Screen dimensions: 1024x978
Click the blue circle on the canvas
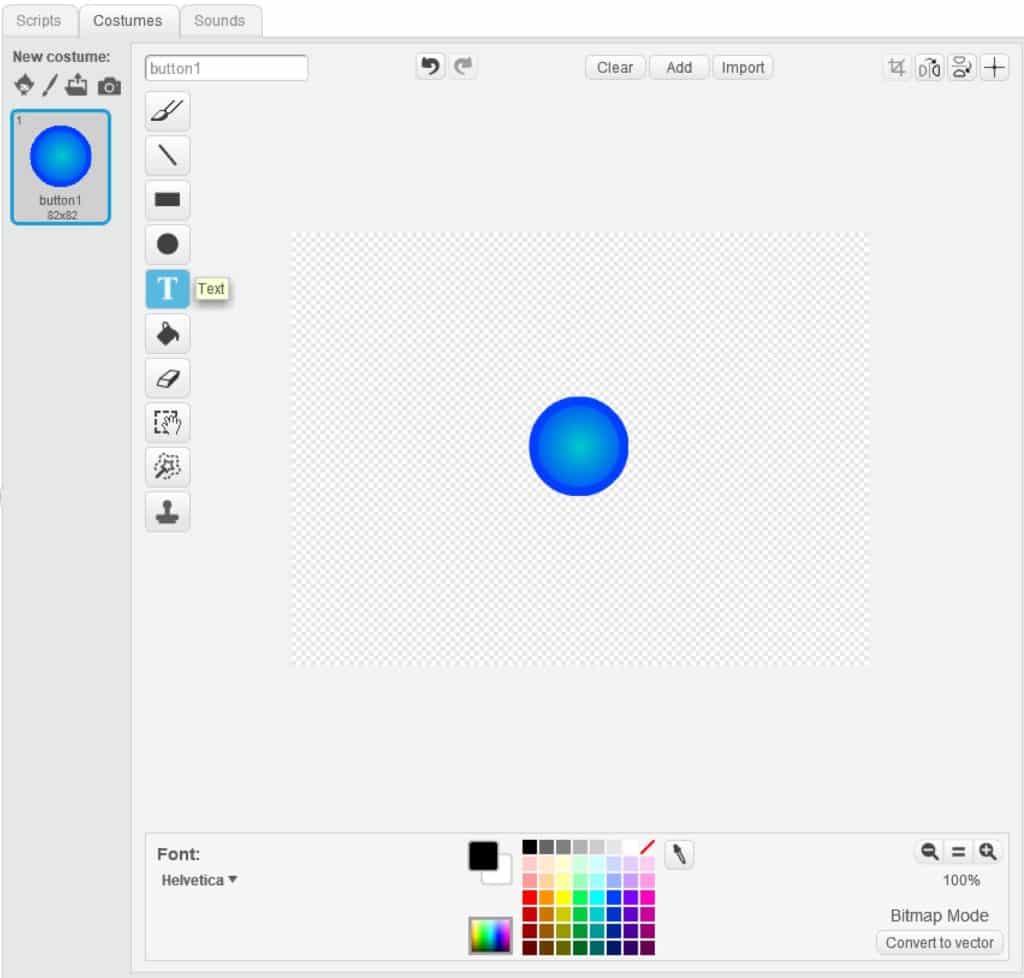tap(579, 446)
